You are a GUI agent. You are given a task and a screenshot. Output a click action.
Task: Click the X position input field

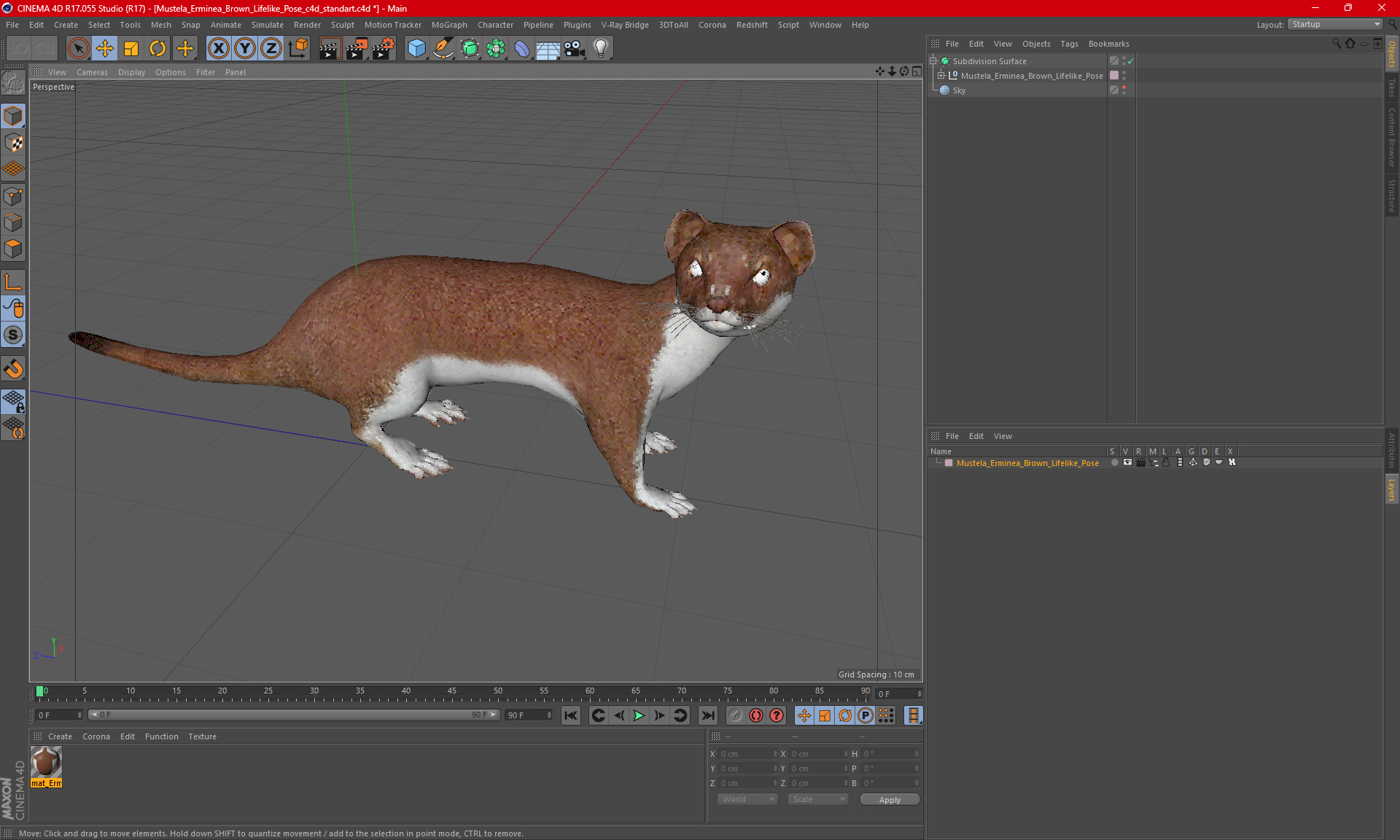[747, 754]
